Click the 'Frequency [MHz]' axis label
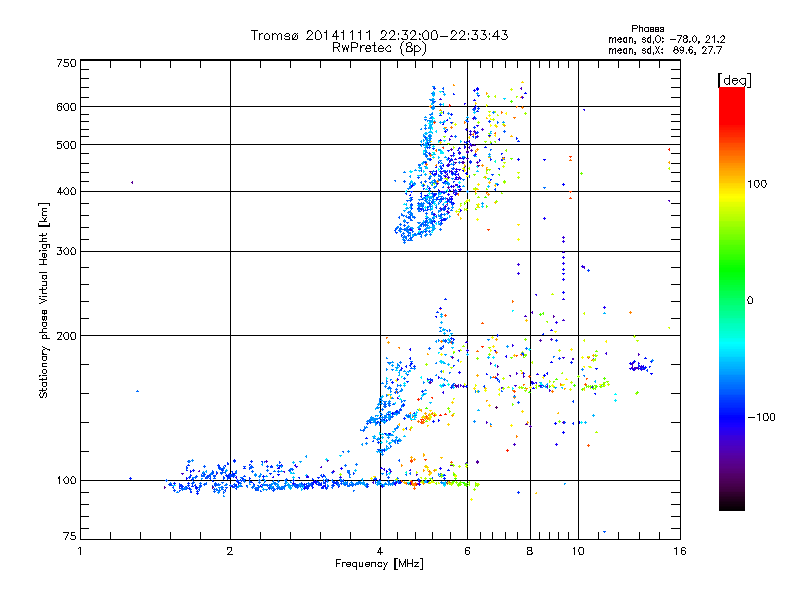This screenshot has width=800, height=600. (379, 564)
